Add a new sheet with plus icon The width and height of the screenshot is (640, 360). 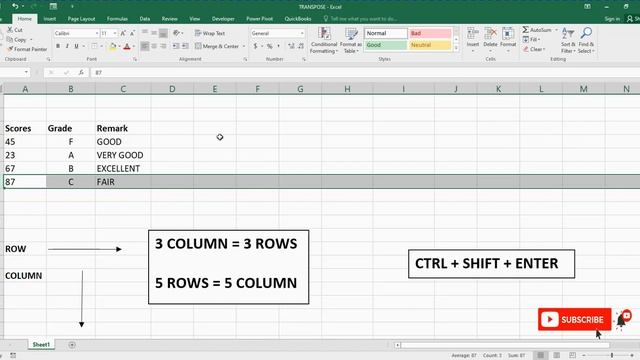pyautogui.click(x=72, y=345)
